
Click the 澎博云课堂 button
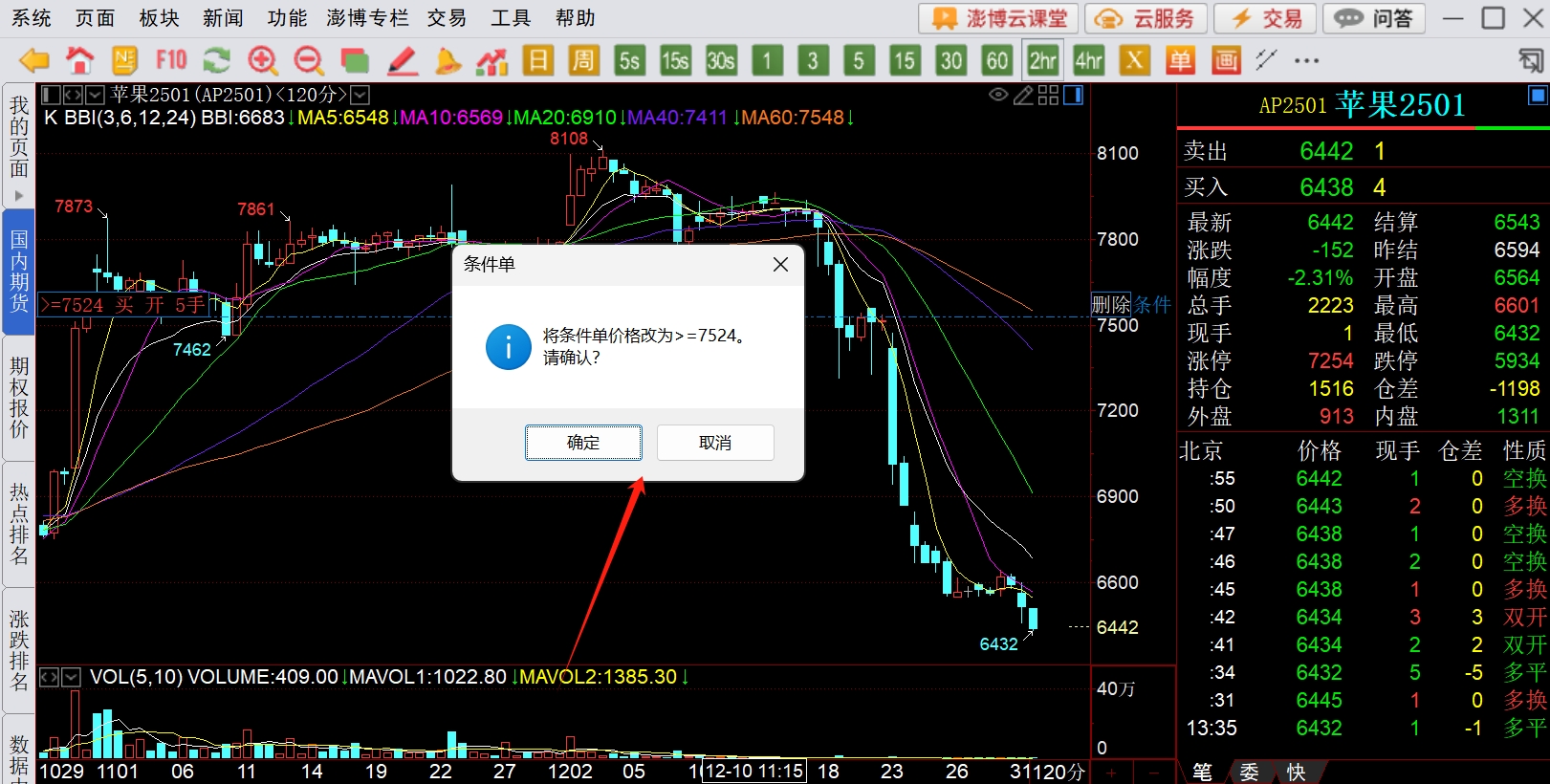point(998,18)
